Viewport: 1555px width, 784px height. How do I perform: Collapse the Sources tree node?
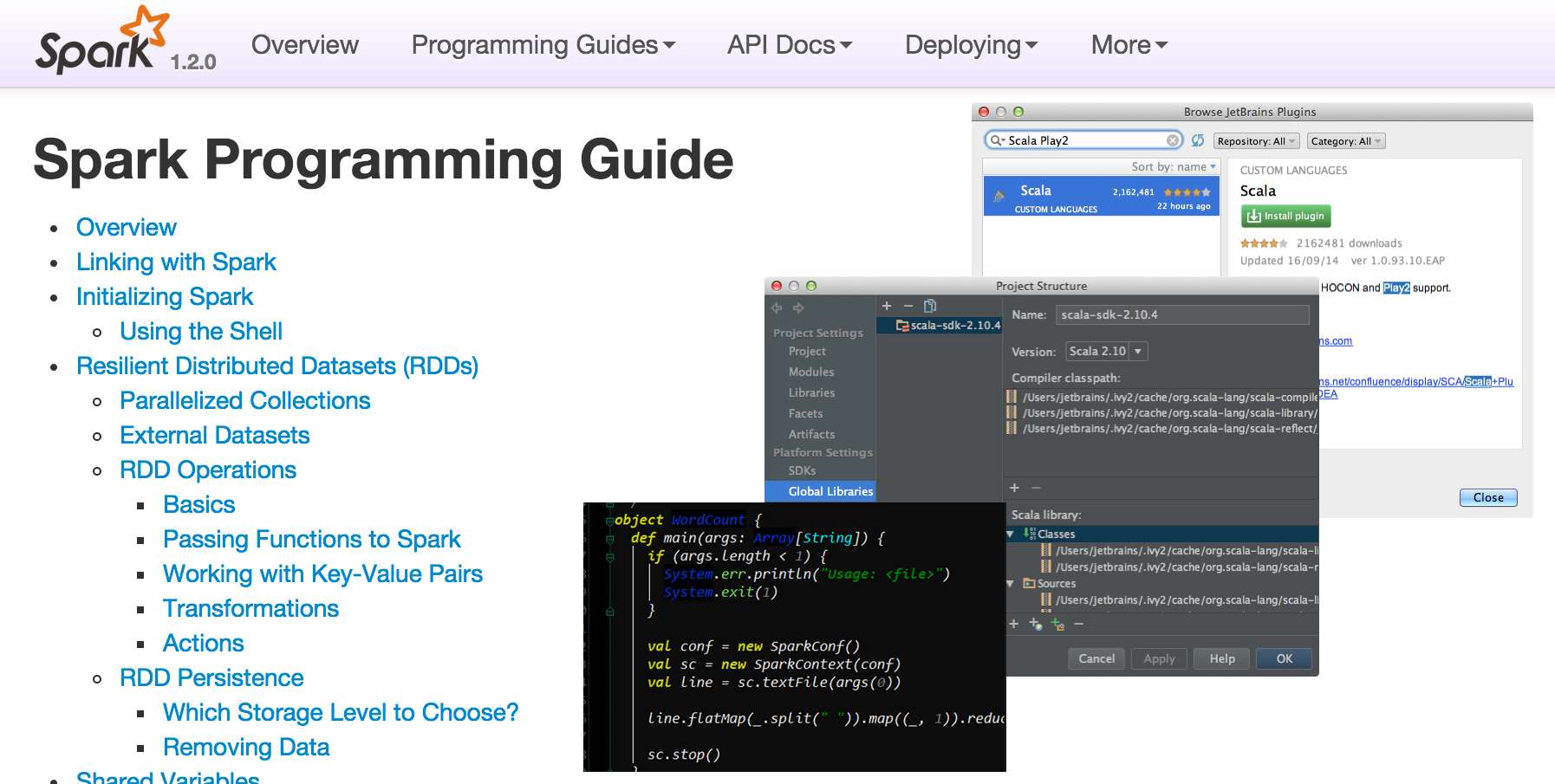(x=1010, y=583)
